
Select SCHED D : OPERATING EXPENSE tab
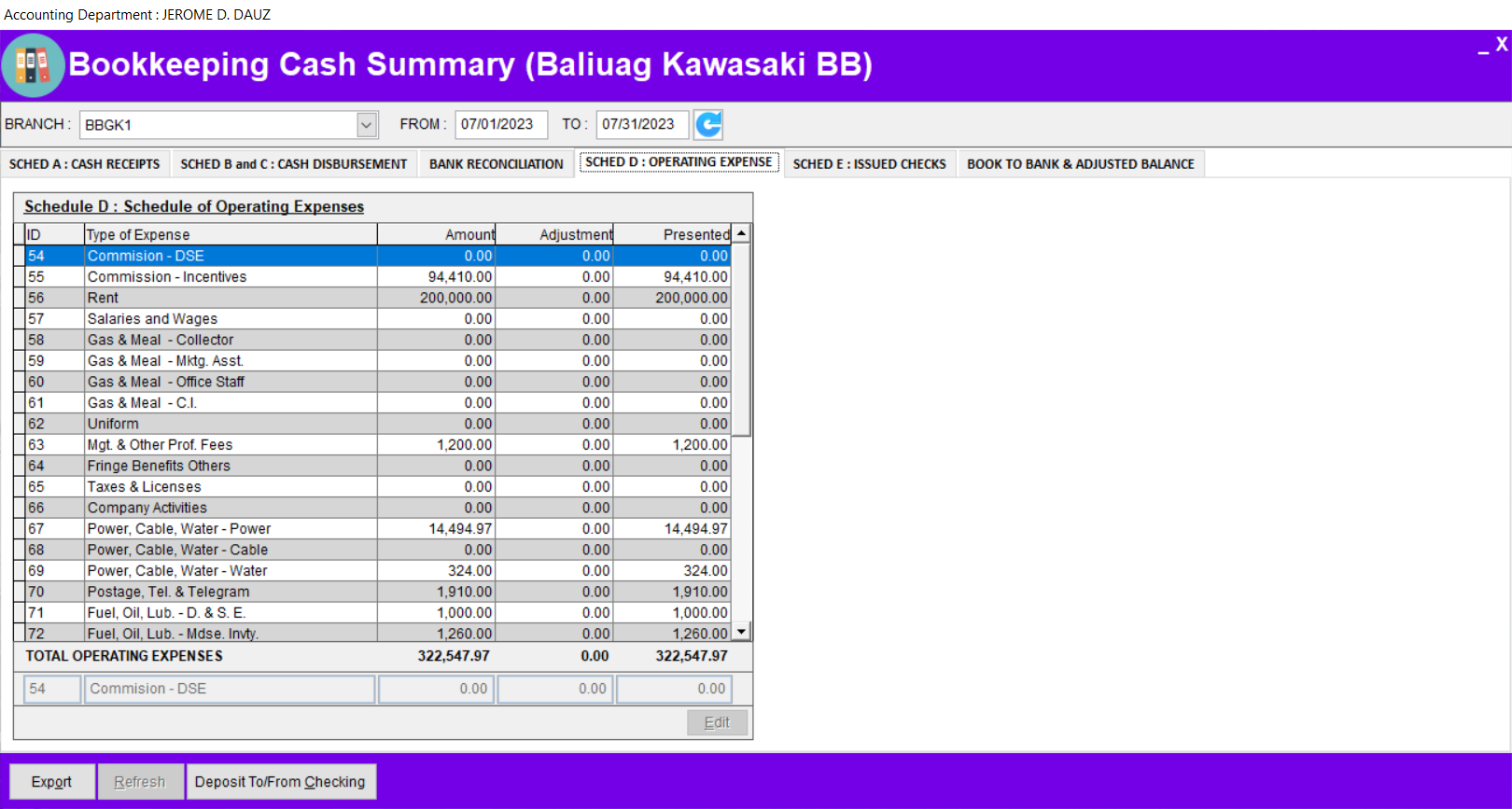click(x=679, y=161)
